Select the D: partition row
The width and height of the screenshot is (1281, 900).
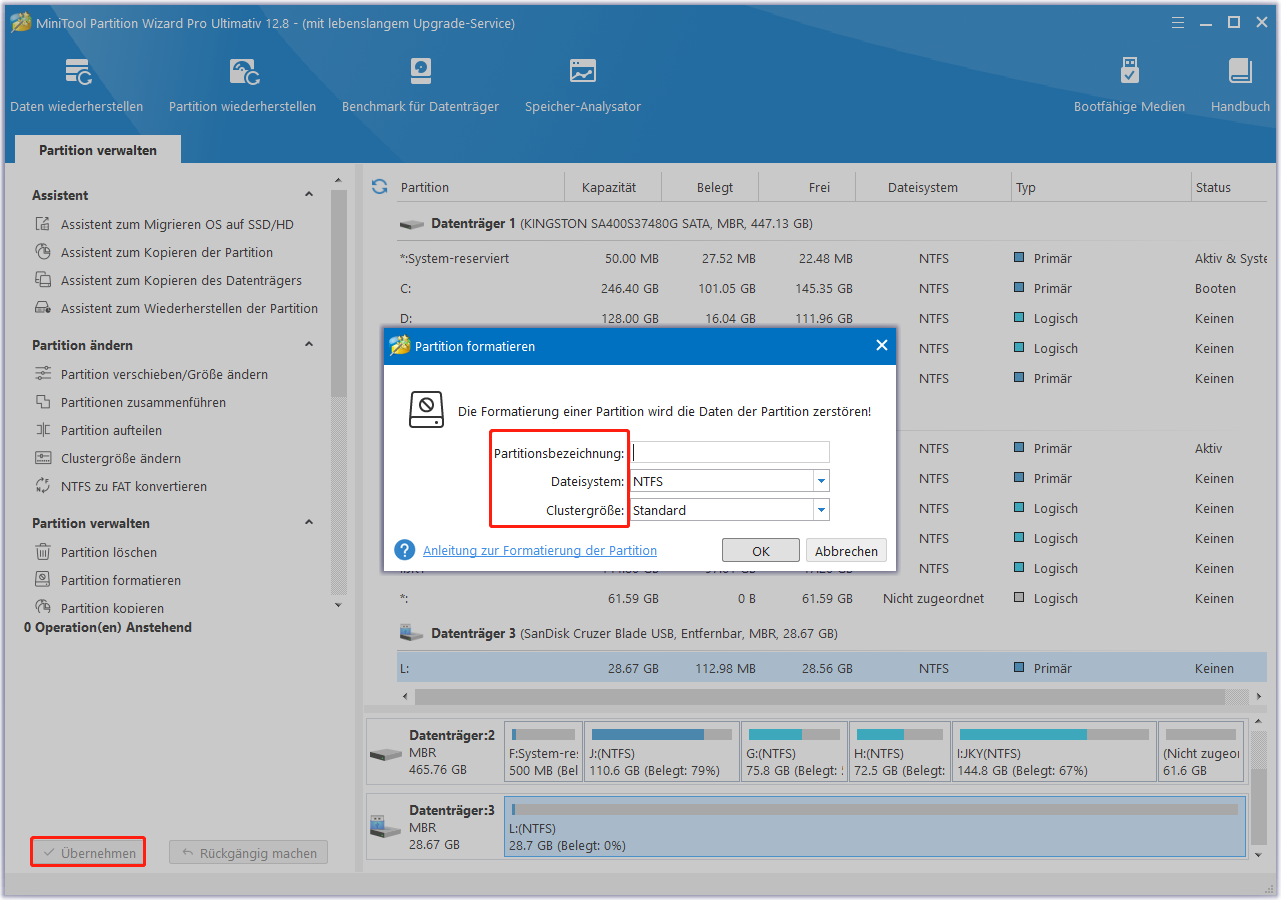tap(832, 319)
